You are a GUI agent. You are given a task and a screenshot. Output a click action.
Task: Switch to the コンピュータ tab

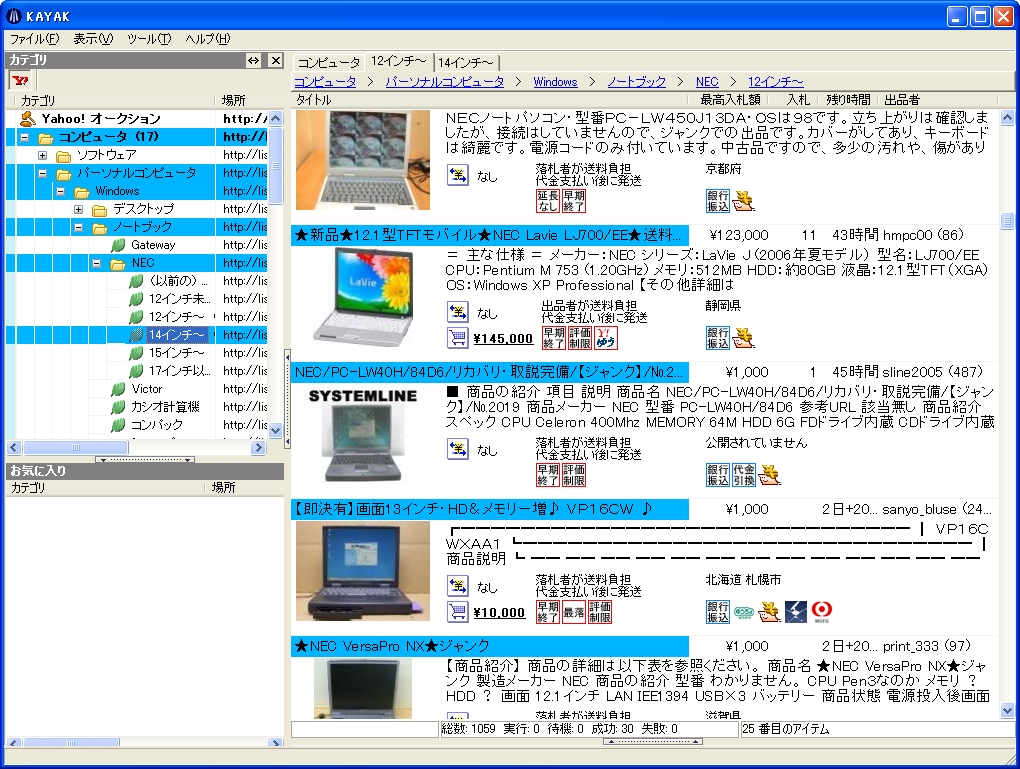point(329,62)
